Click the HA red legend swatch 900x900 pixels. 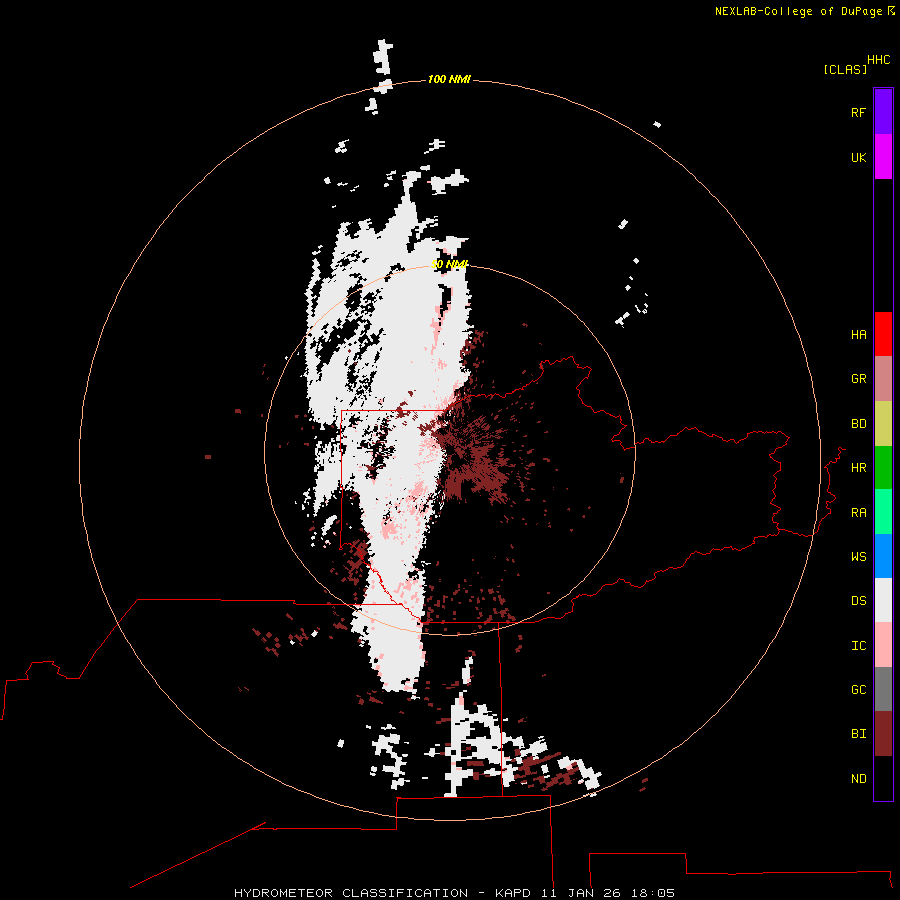[883, 334]
